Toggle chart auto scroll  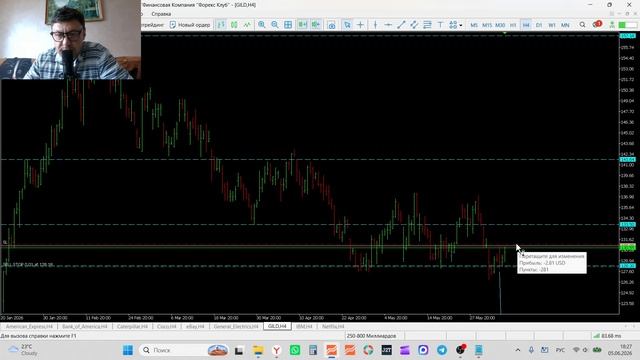(x=302, y=25)
